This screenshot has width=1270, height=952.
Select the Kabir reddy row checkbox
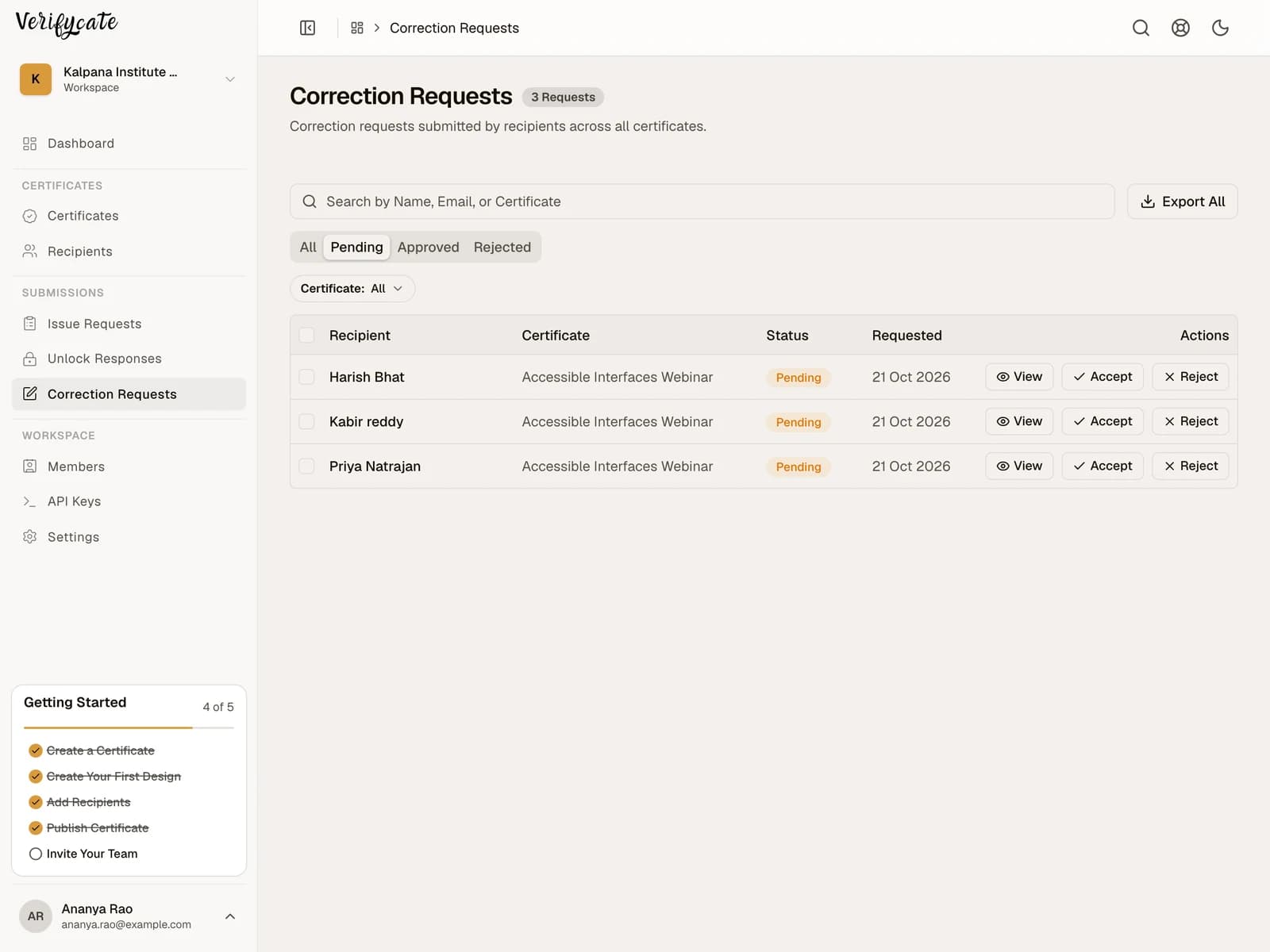click(306, 421)
